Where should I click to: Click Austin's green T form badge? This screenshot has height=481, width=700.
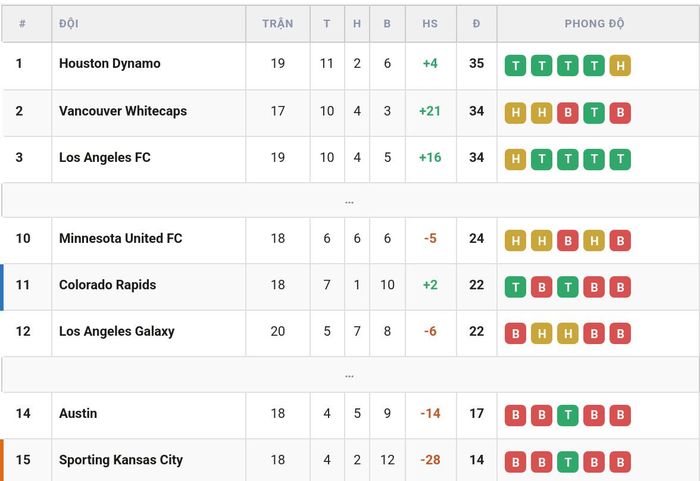coord(568,415)
